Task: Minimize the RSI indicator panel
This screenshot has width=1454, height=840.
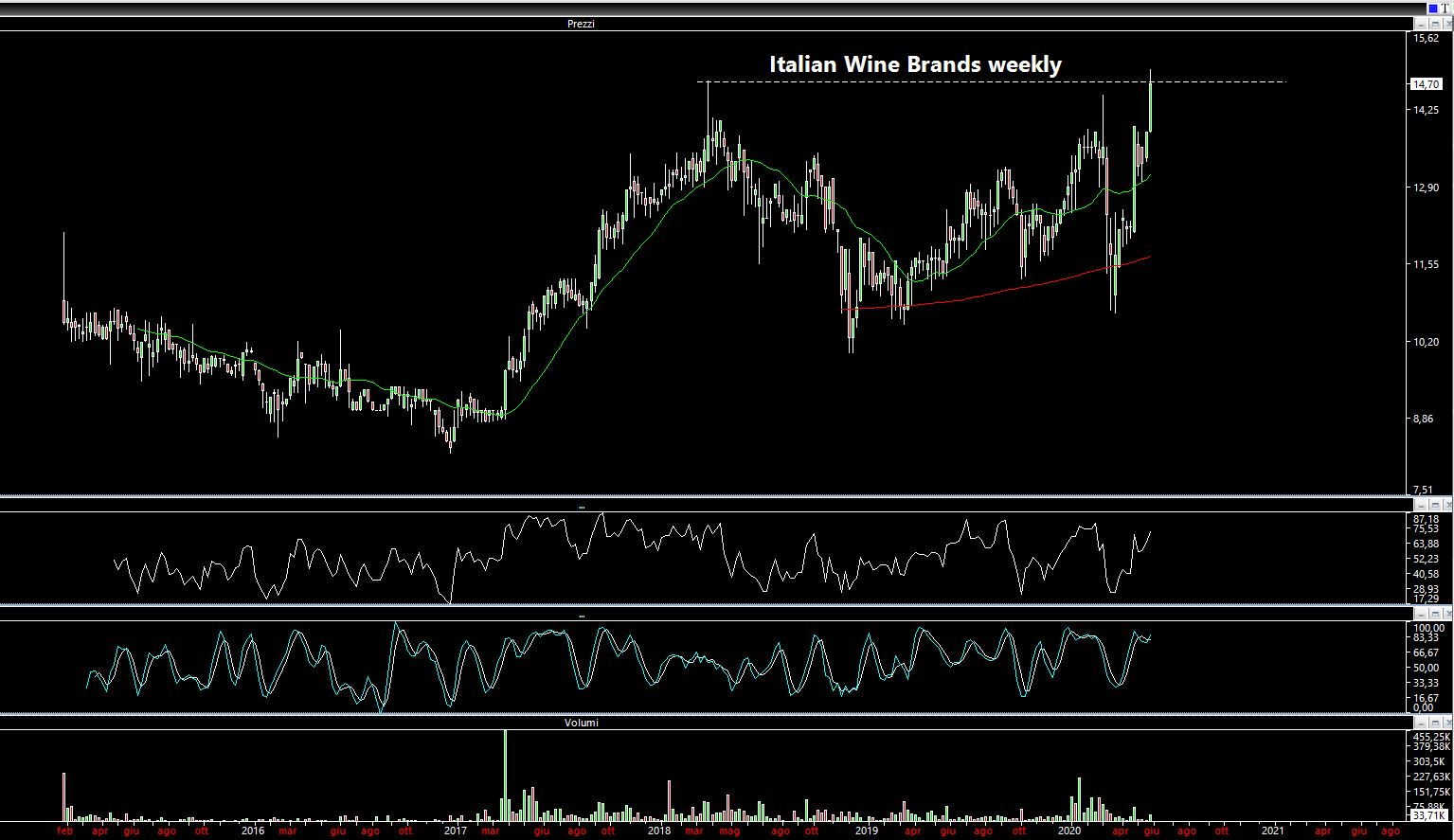Action: point(1421,505)
